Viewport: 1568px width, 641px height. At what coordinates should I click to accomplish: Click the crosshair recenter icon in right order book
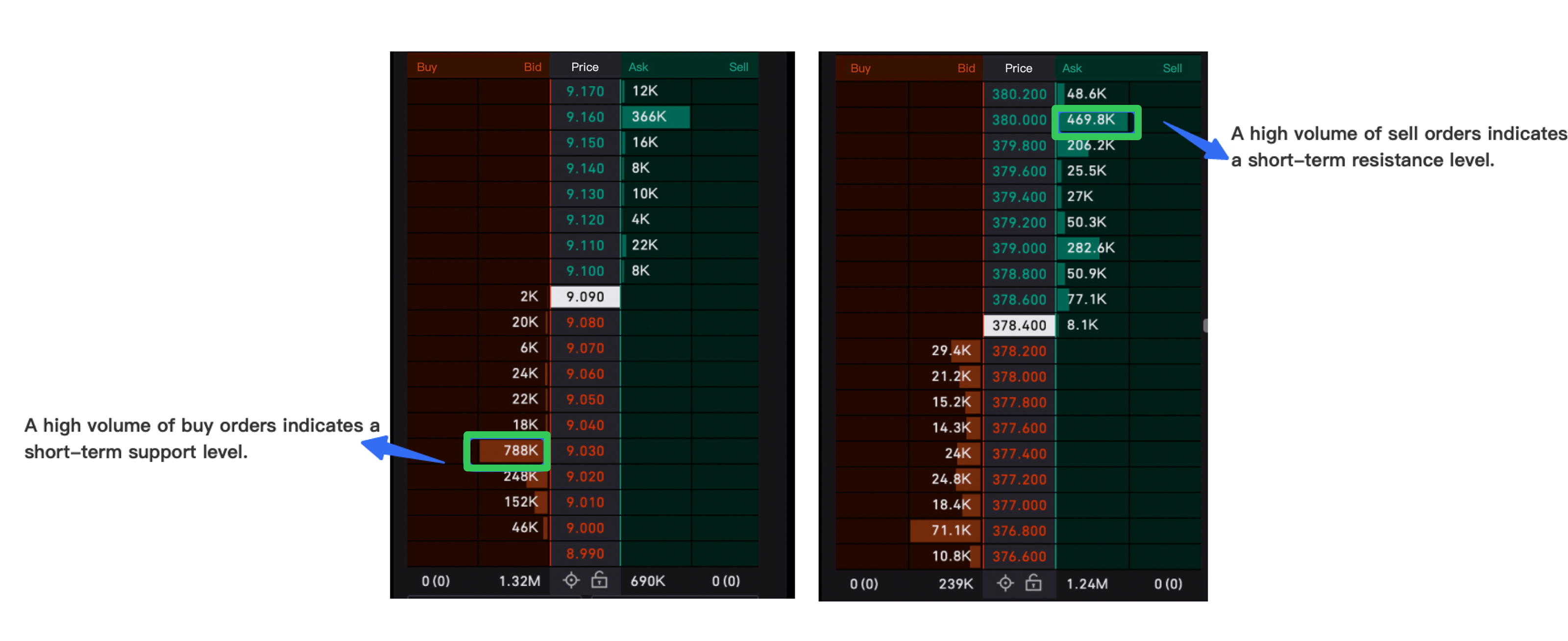pyautogui.click(x=1005, y=583)
